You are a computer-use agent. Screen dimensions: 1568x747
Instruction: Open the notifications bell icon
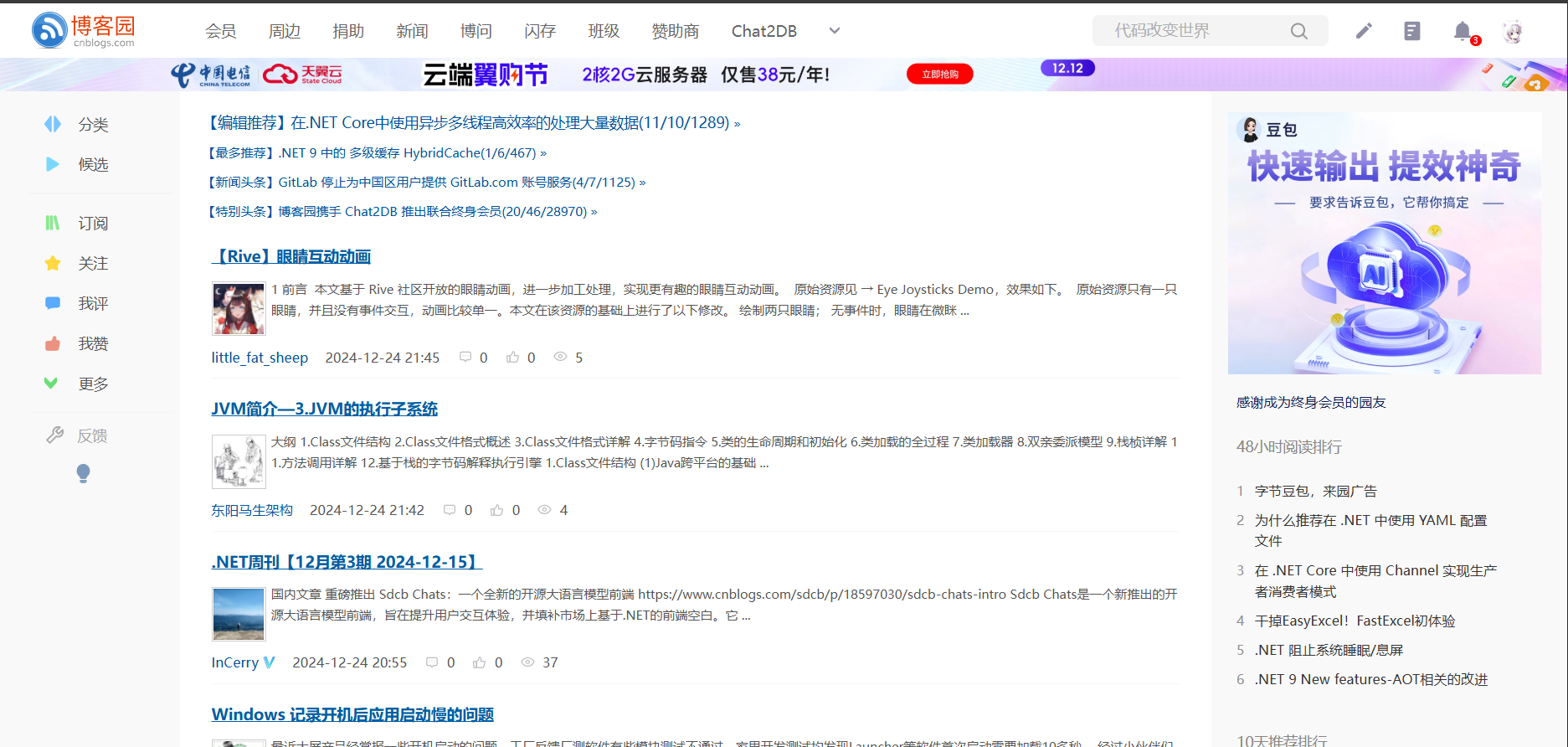pyautogui.click(x=1462, y=31)
